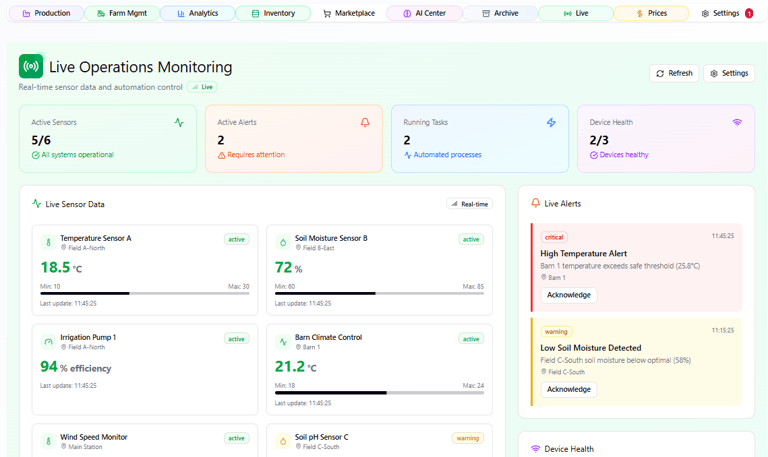Click the Real-time badge
The image size is (768, 457).
[x=469, y=204]
